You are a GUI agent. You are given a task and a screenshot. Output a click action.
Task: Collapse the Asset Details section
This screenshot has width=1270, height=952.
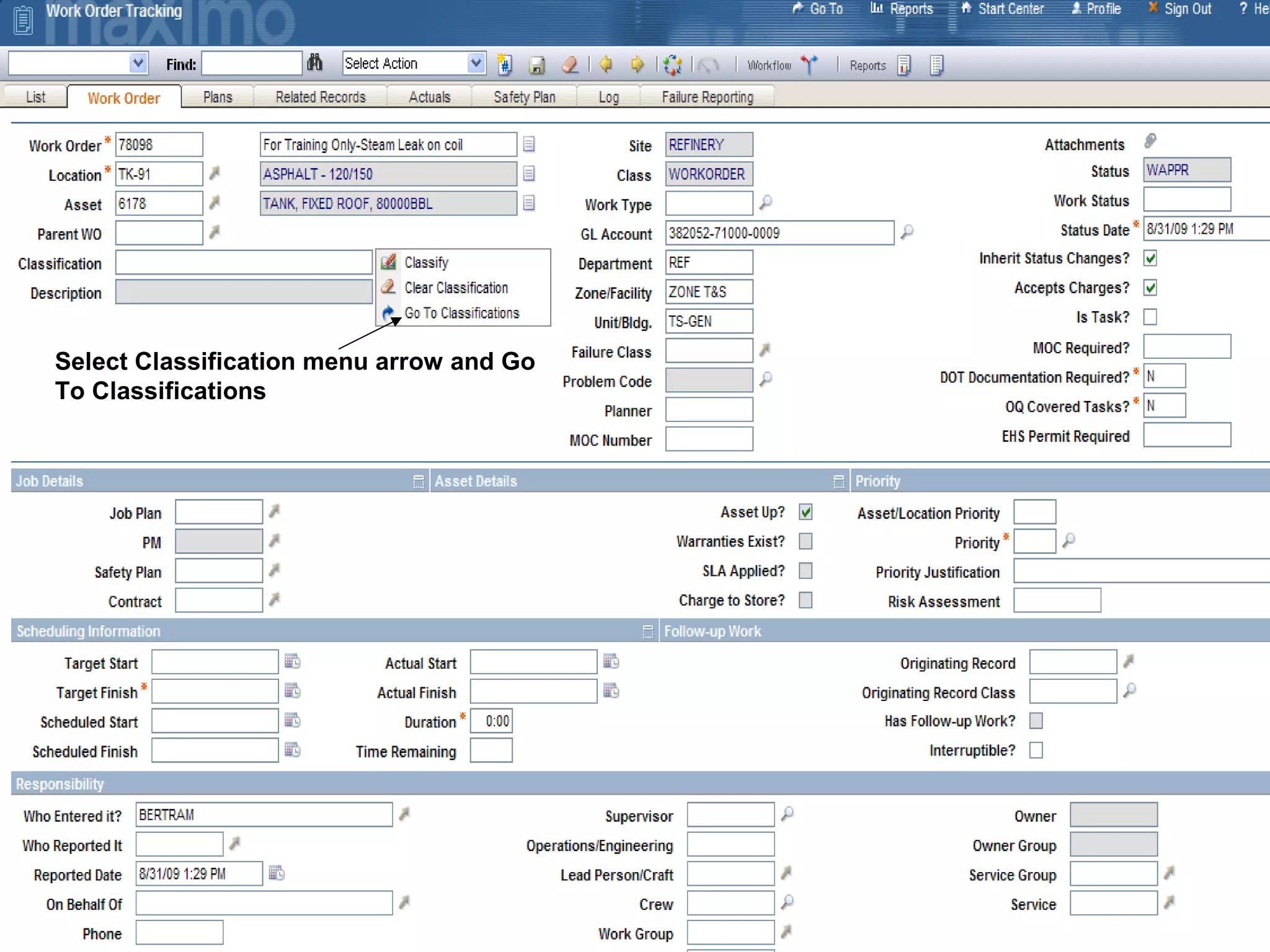(839, 481)
